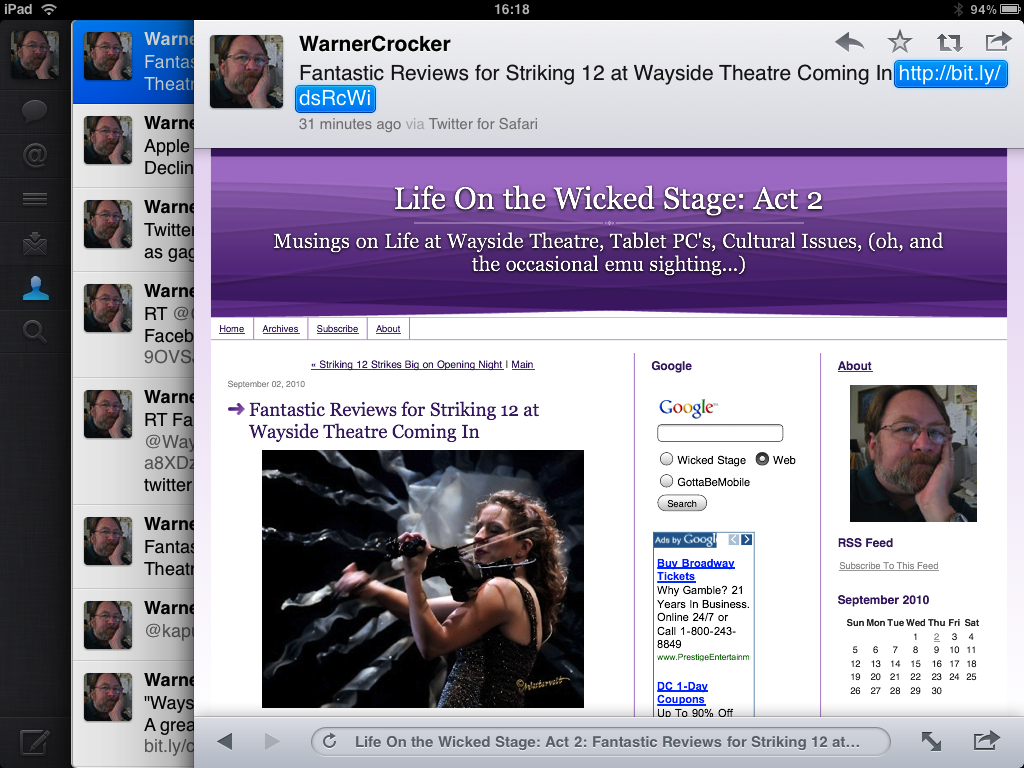Open the article title 'Fantastic Reviews for Striking 12'
The height and width of the screenshot is (768, 1024).
coord(394,421)
